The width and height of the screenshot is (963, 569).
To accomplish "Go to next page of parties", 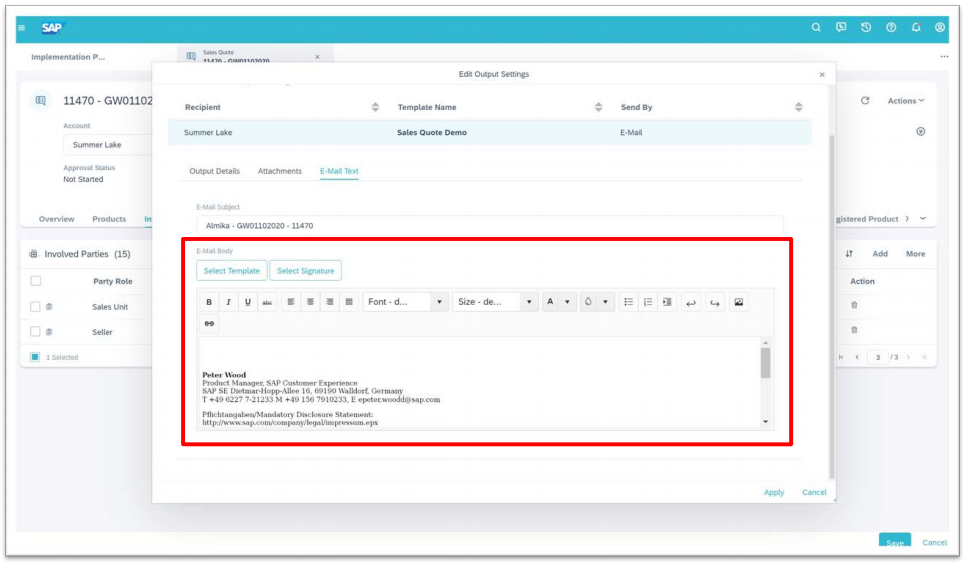I will (909, 358).
